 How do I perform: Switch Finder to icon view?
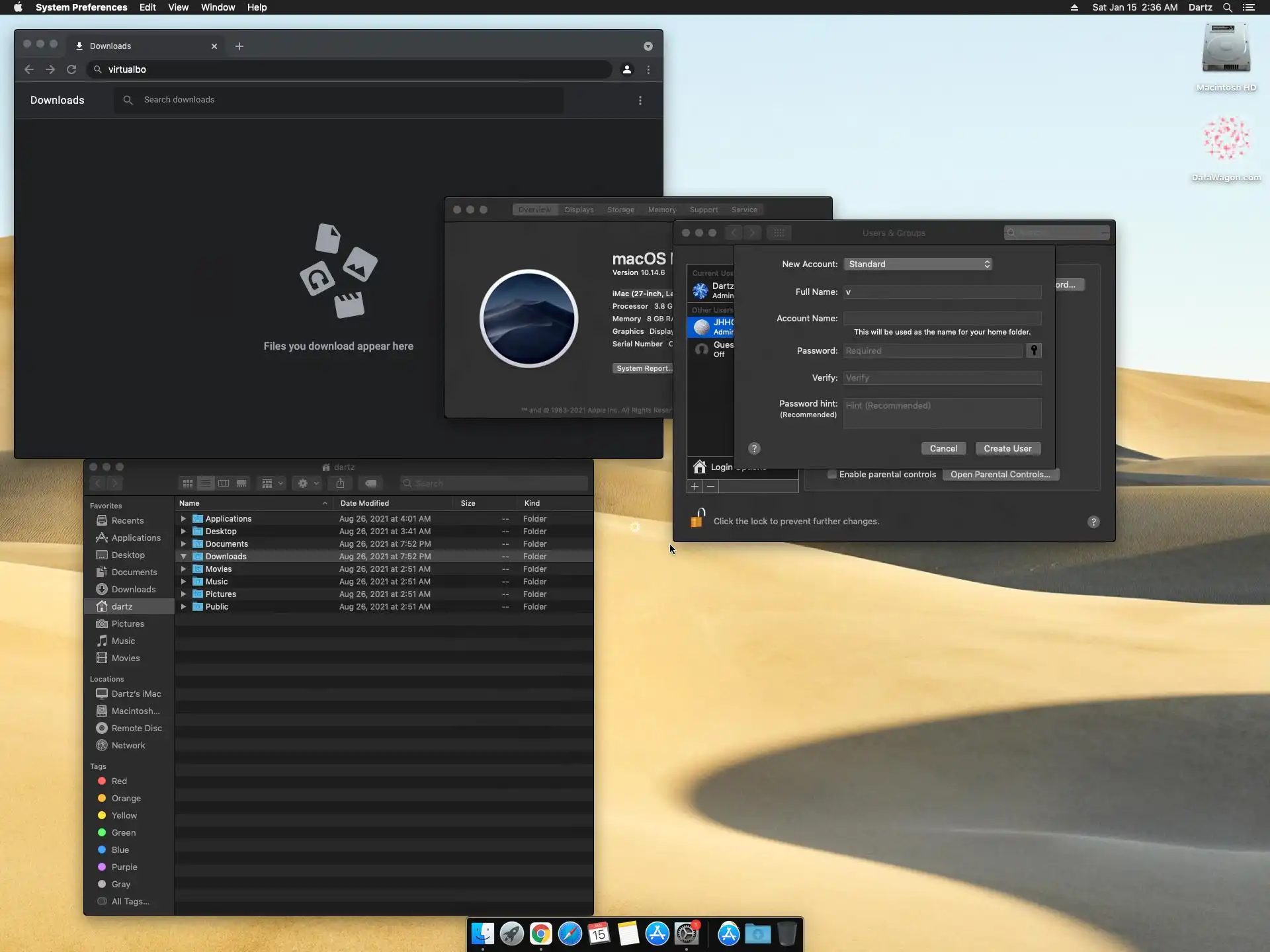[x=188, y=483]
